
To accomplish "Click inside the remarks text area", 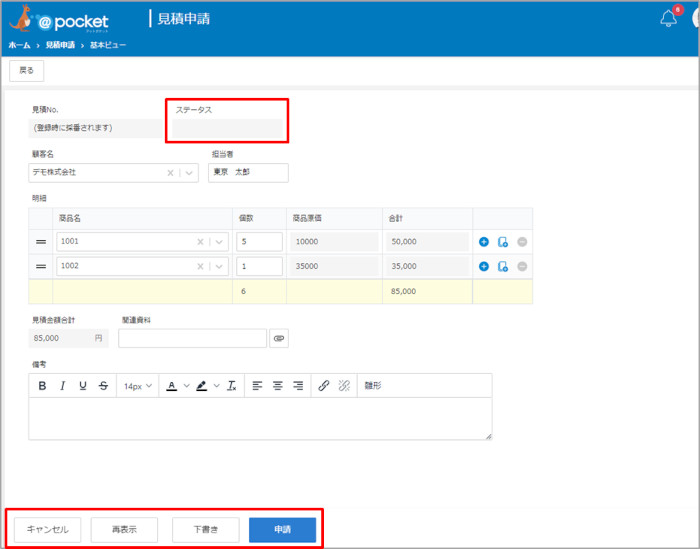I will coord(260,419).
